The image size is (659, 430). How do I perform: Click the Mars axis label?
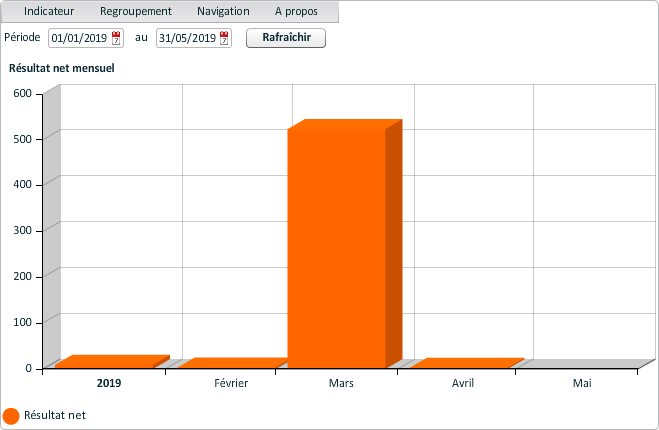click(341, 383)
